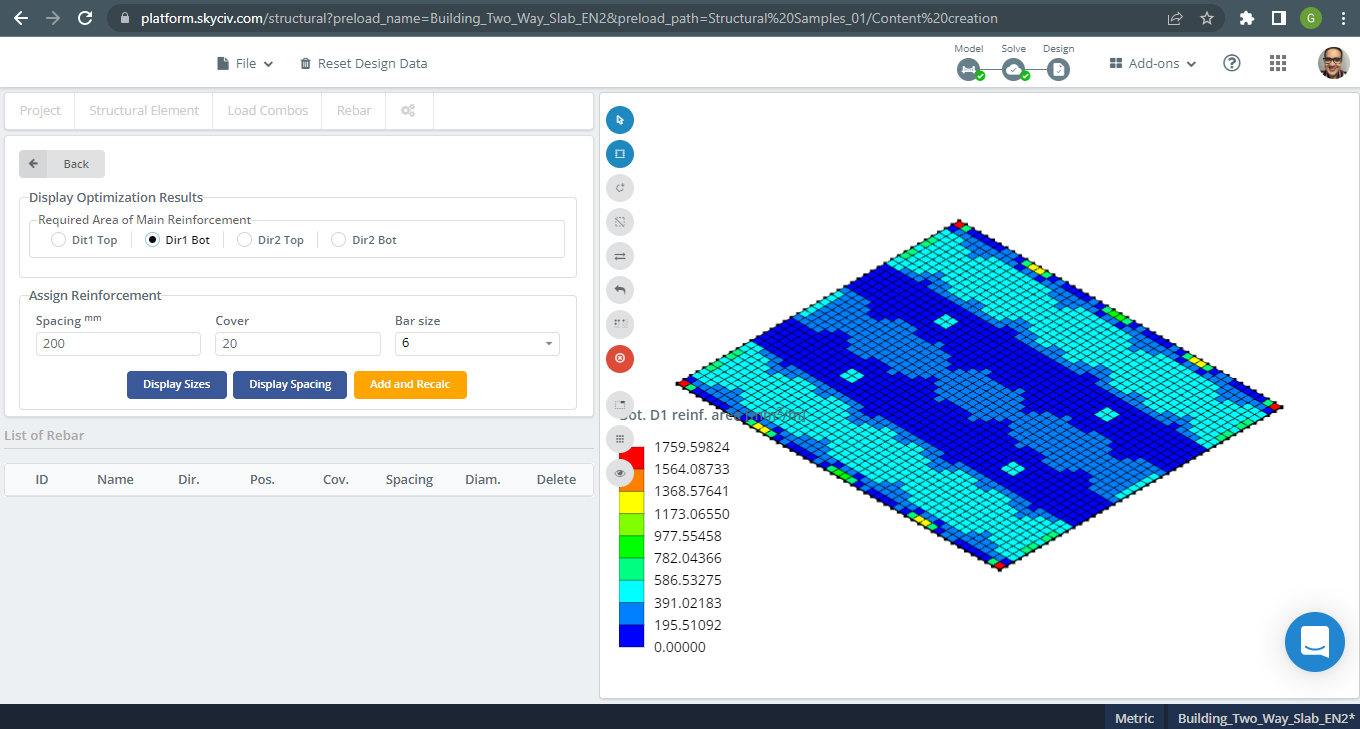
Task: Open the Add-ons dropdown
Action: (x=1151, y=62)
